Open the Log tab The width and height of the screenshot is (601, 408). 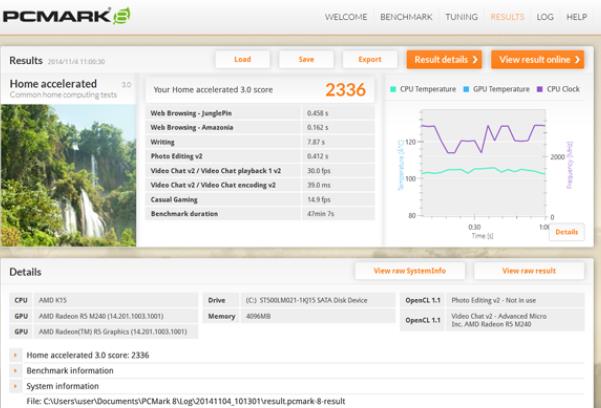coord(545,17)
